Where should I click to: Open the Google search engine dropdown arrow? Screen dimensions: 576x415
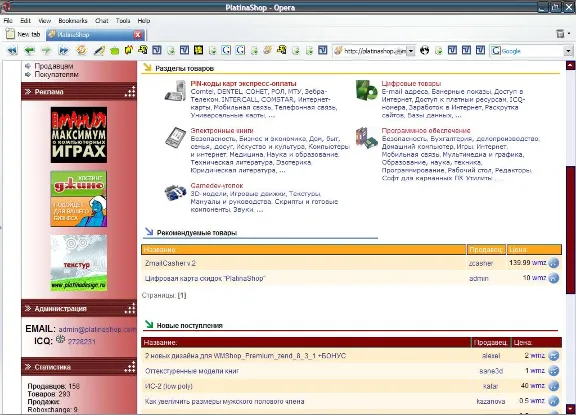click(x=568, y=51)
